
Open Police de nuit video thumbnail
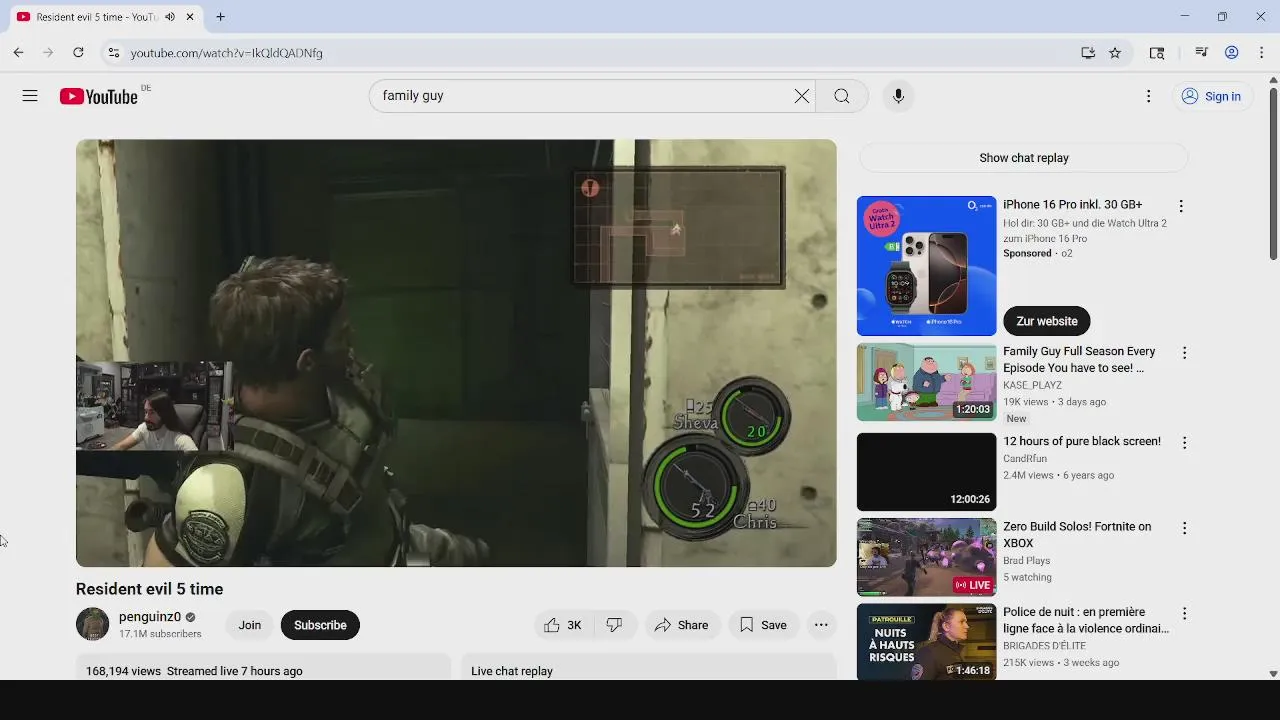coord(926,642)
